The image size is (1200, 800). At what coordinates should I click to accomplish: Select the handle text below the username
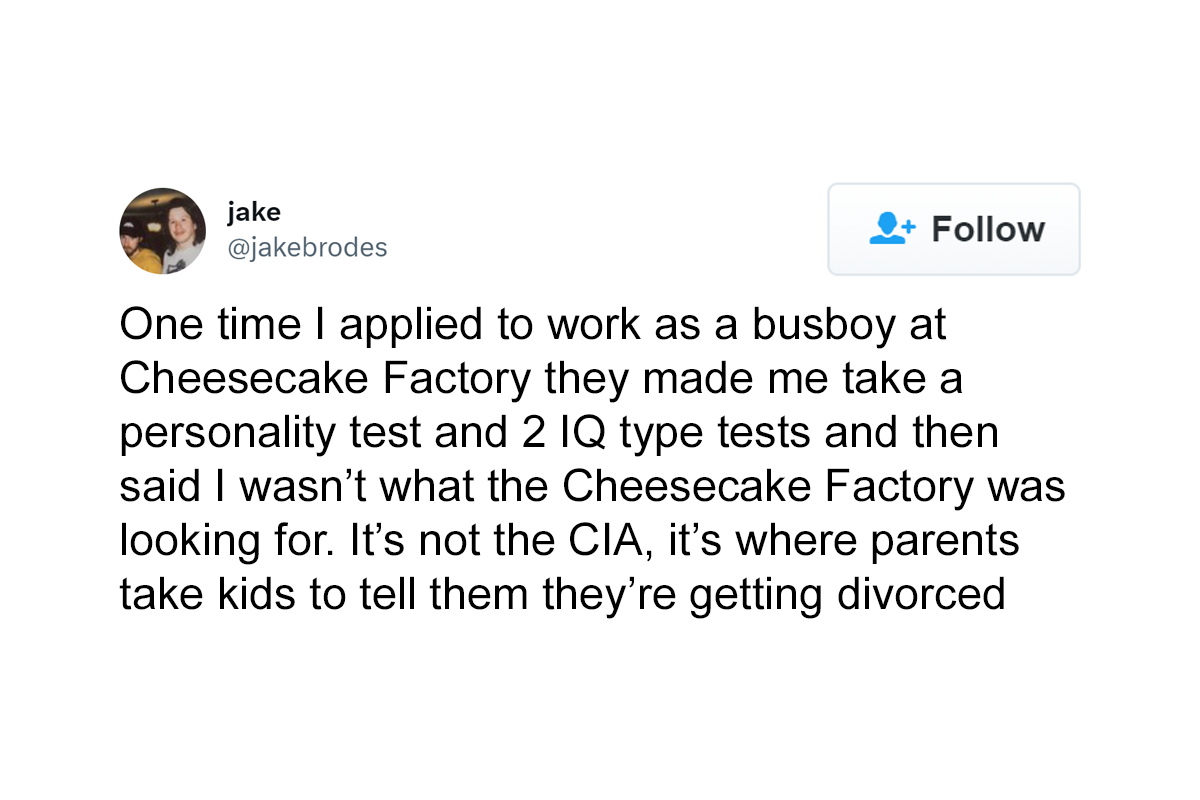[308, 248]
